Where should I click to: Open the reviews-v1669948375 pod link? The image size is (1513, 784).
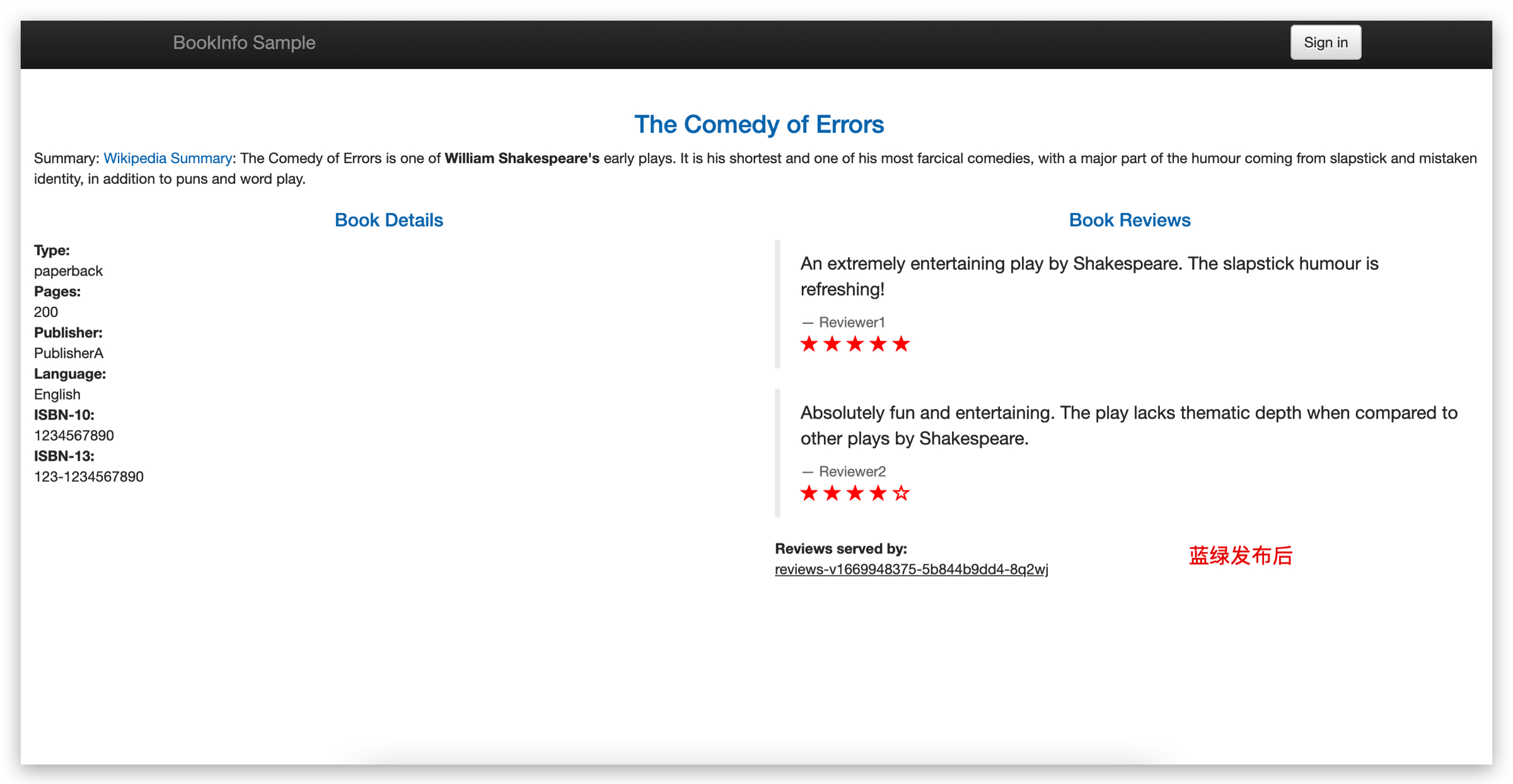(911, 569)
